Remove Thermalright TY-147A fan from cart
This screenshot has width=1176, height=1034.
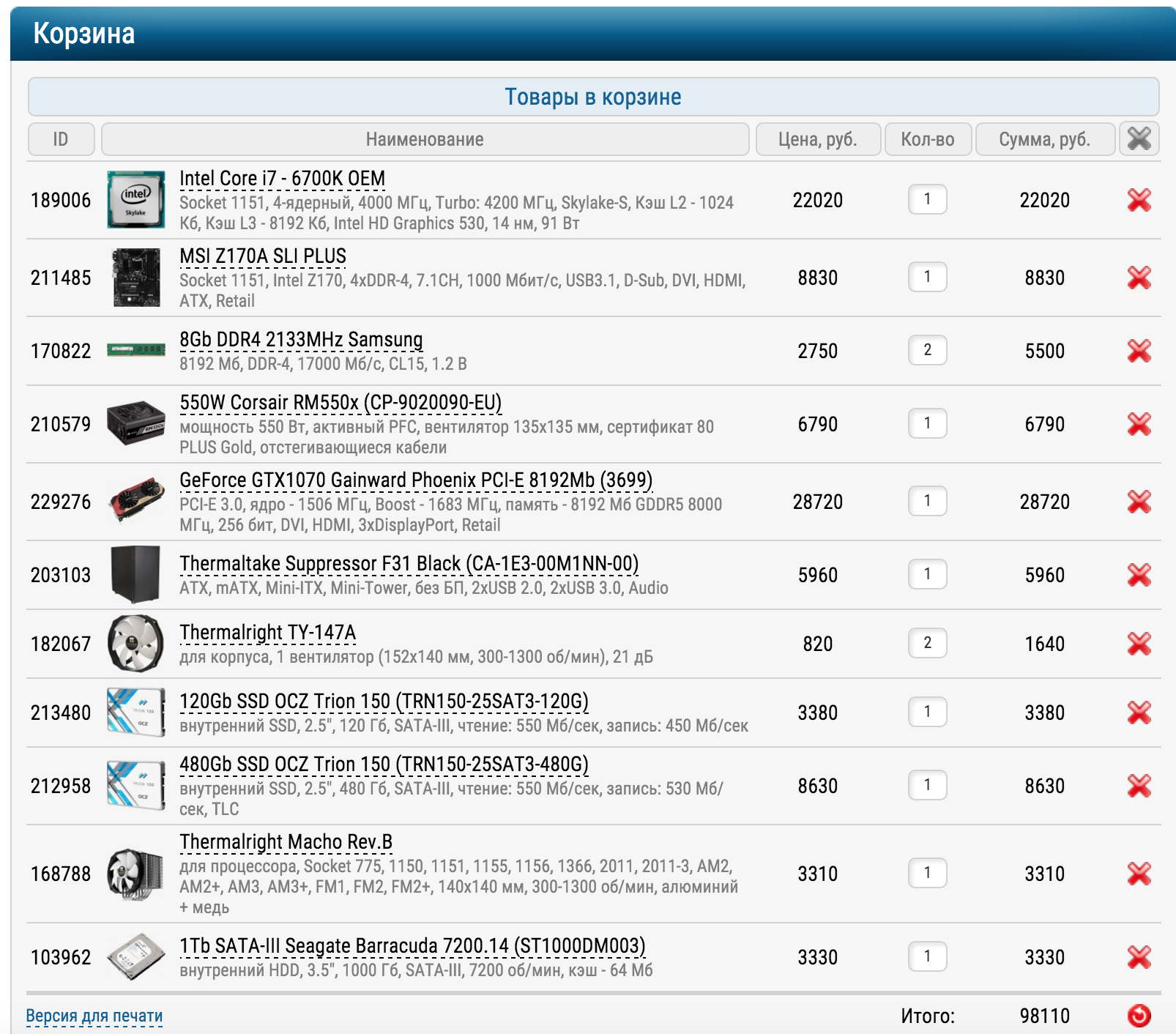click(x=1139, y=644)
